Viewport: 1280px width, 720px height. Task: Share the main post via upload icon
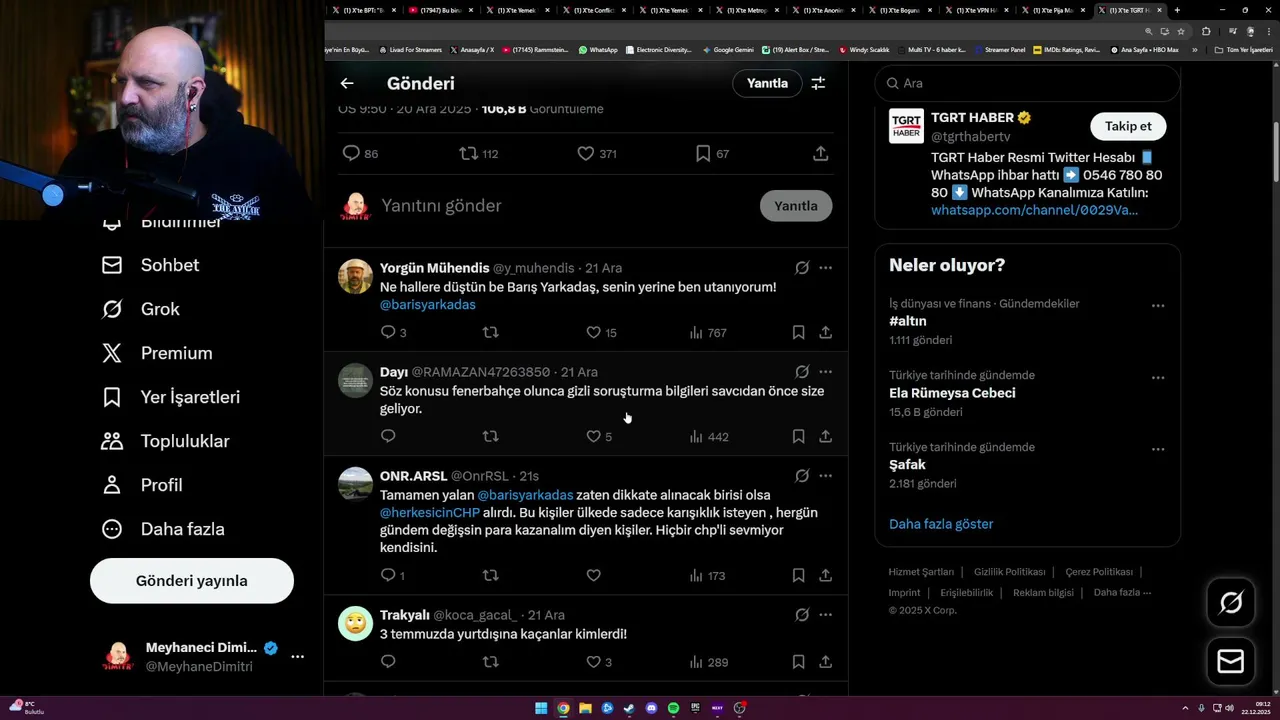(x=820, y=153)
